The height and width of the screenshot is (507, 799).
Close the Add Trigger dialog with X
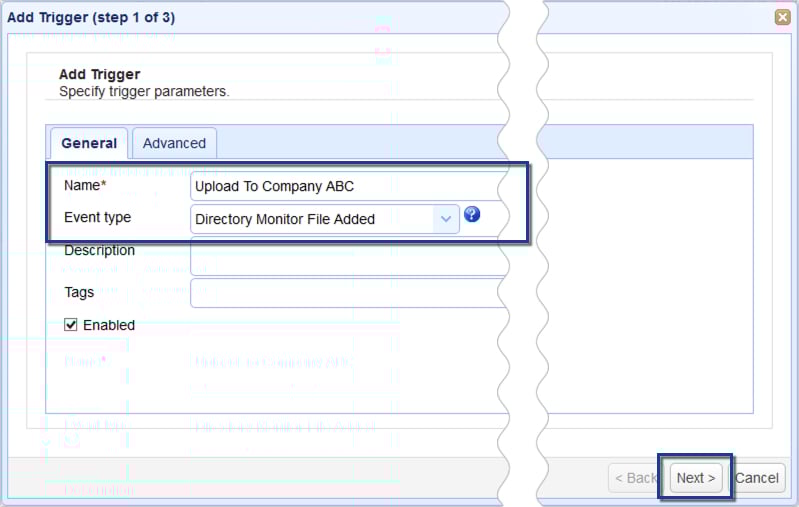click(x=782, y=17)
